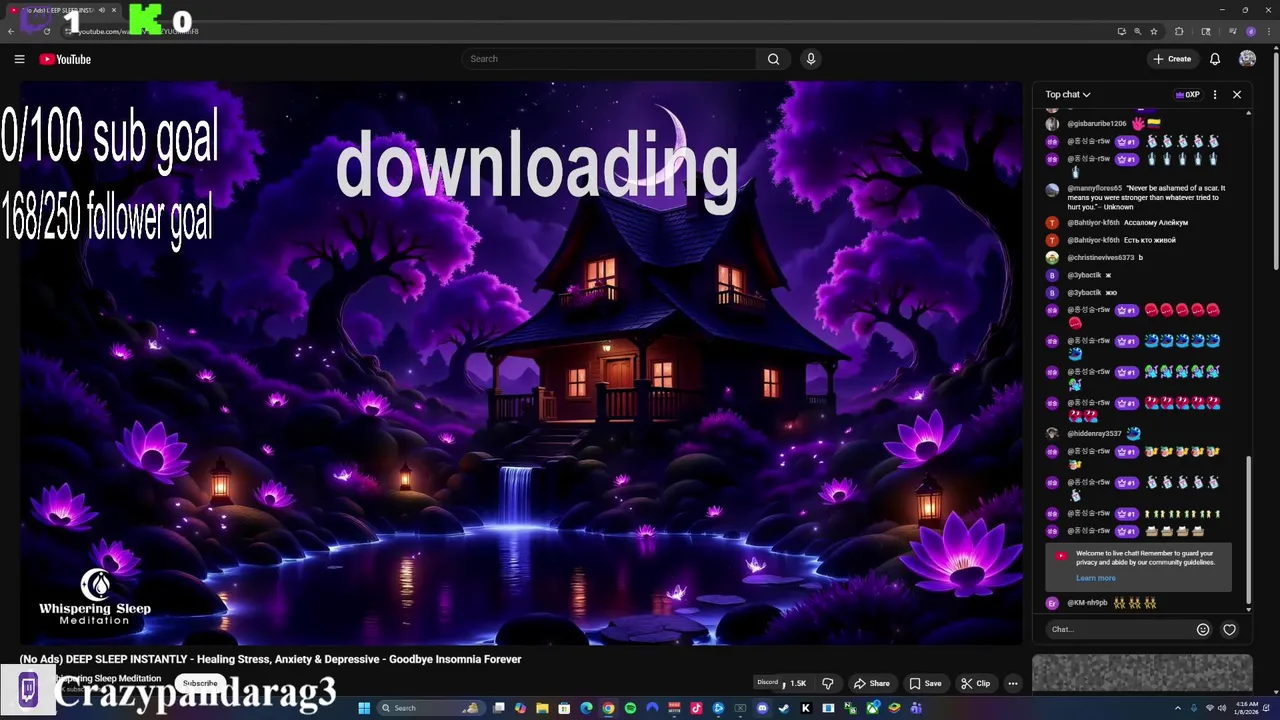Open the Xbox app from the taskbar
The width and height of the screenshot is (1280, 720).
coord(873,708)
